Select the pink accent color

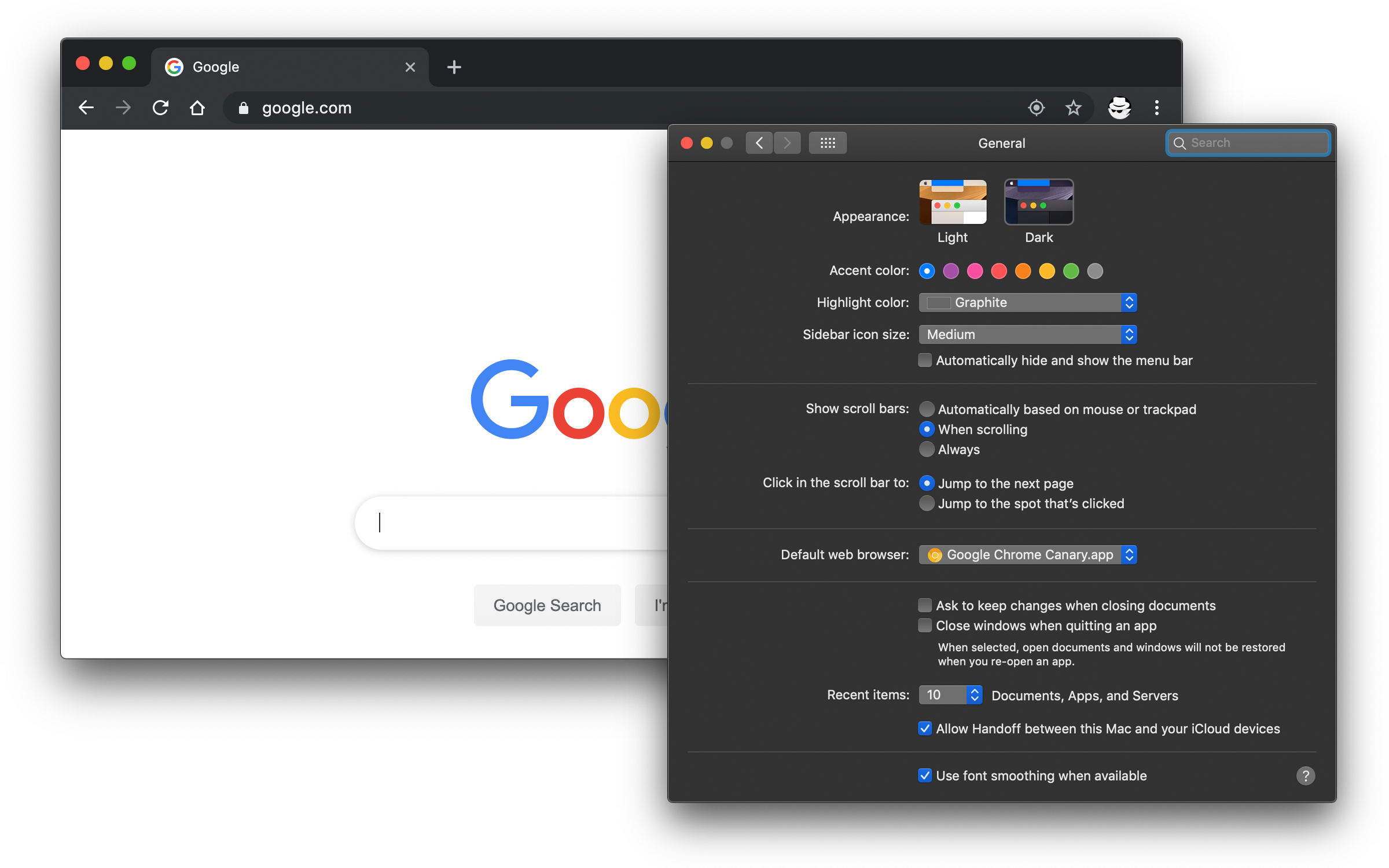(x=975, y=271)
